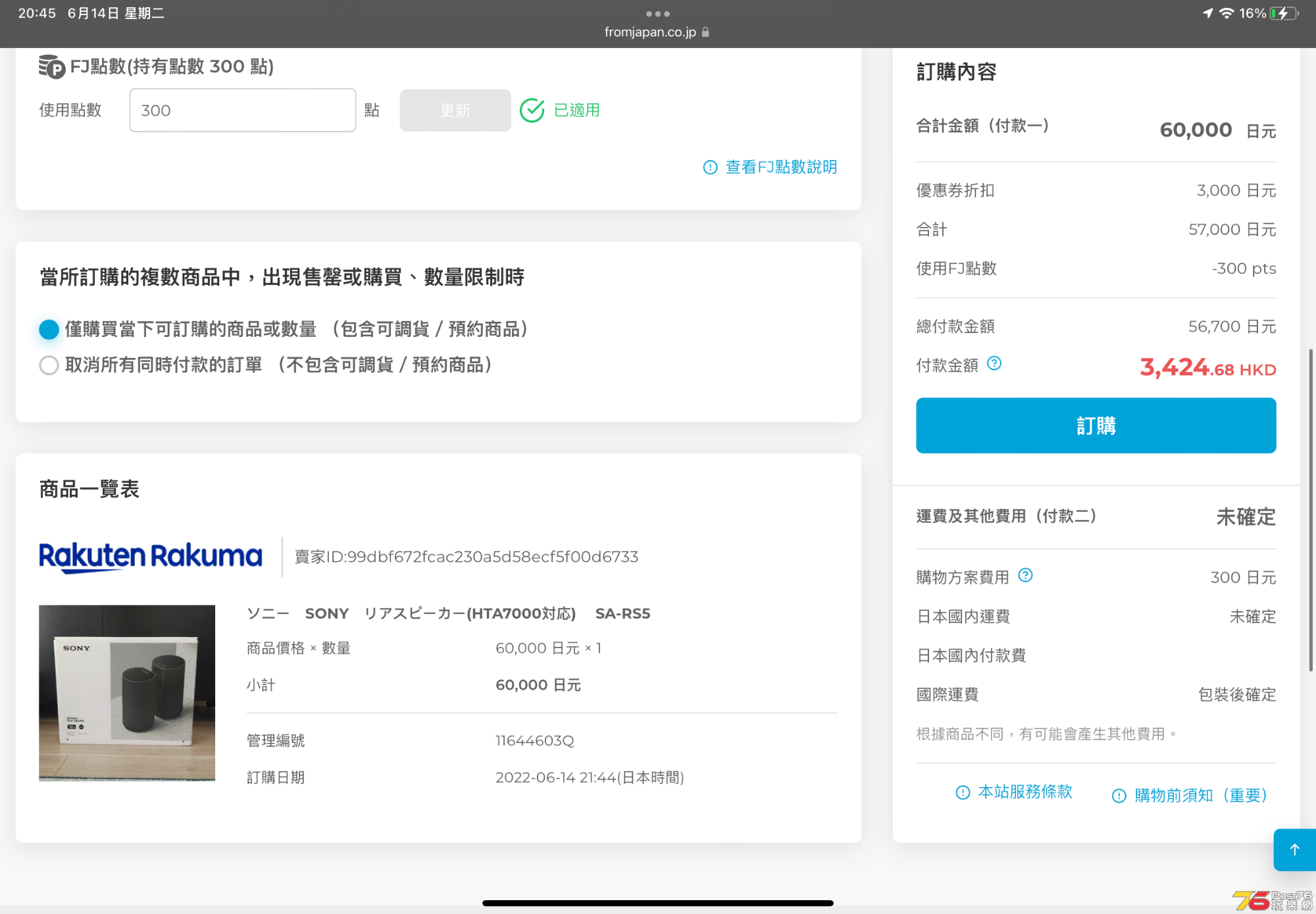Click the info icon before 購物前須知
The height and width of the screenshot is (914, 1316).
pos(1119,796)
